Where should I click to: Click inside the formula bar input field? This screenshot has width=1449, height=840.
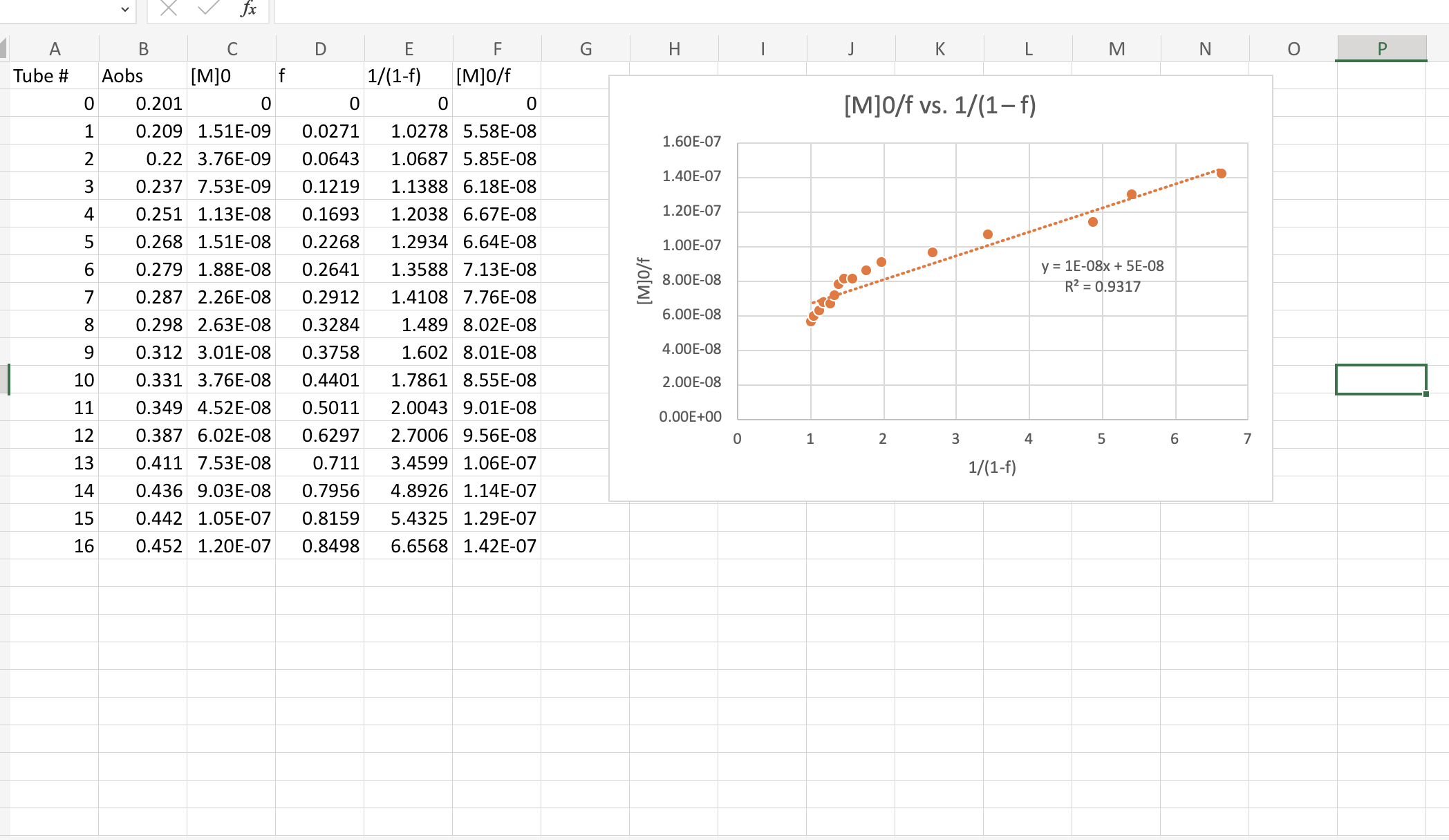484,9
